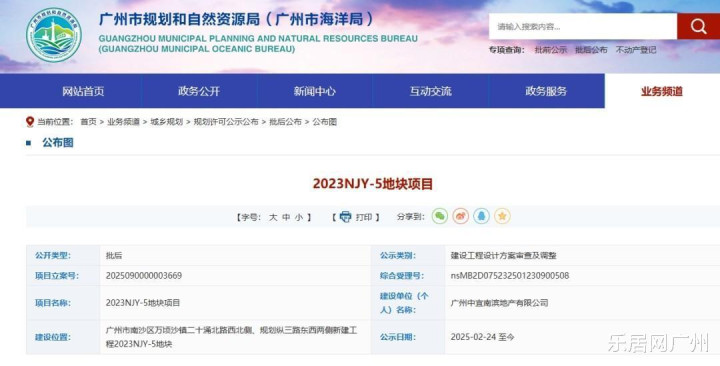Click the 公开类型 label
The image size is (720, 366).
(53, 255)
